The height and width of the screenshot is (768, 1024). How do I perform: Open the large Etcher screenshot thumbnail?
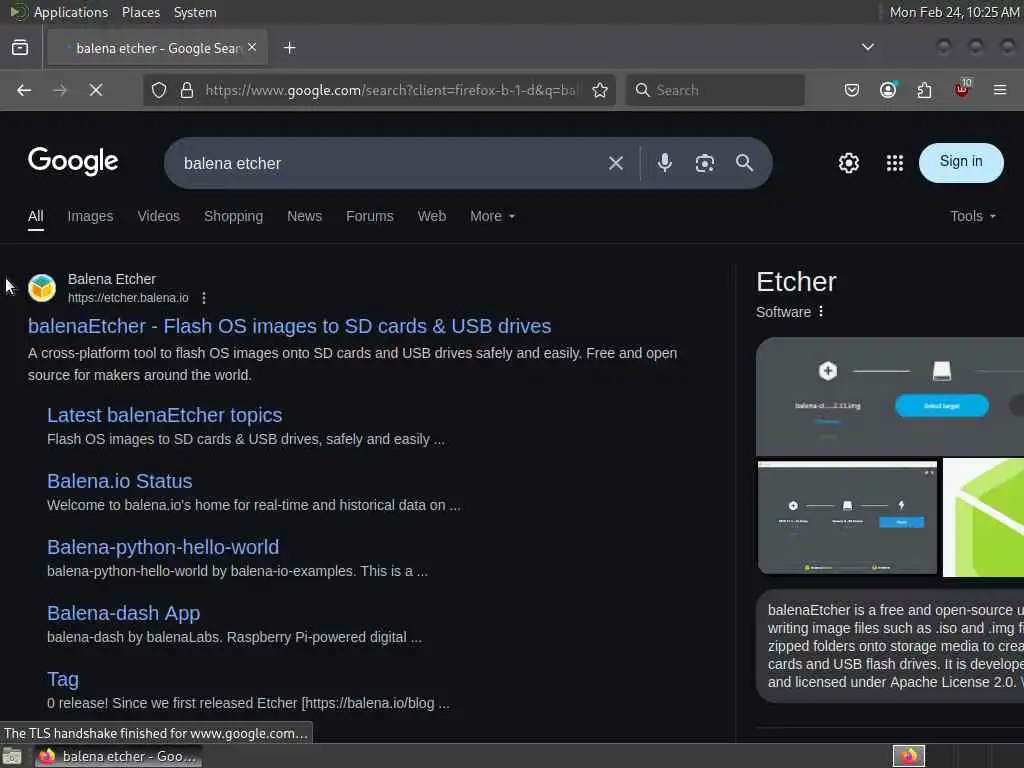coord(889,396)
